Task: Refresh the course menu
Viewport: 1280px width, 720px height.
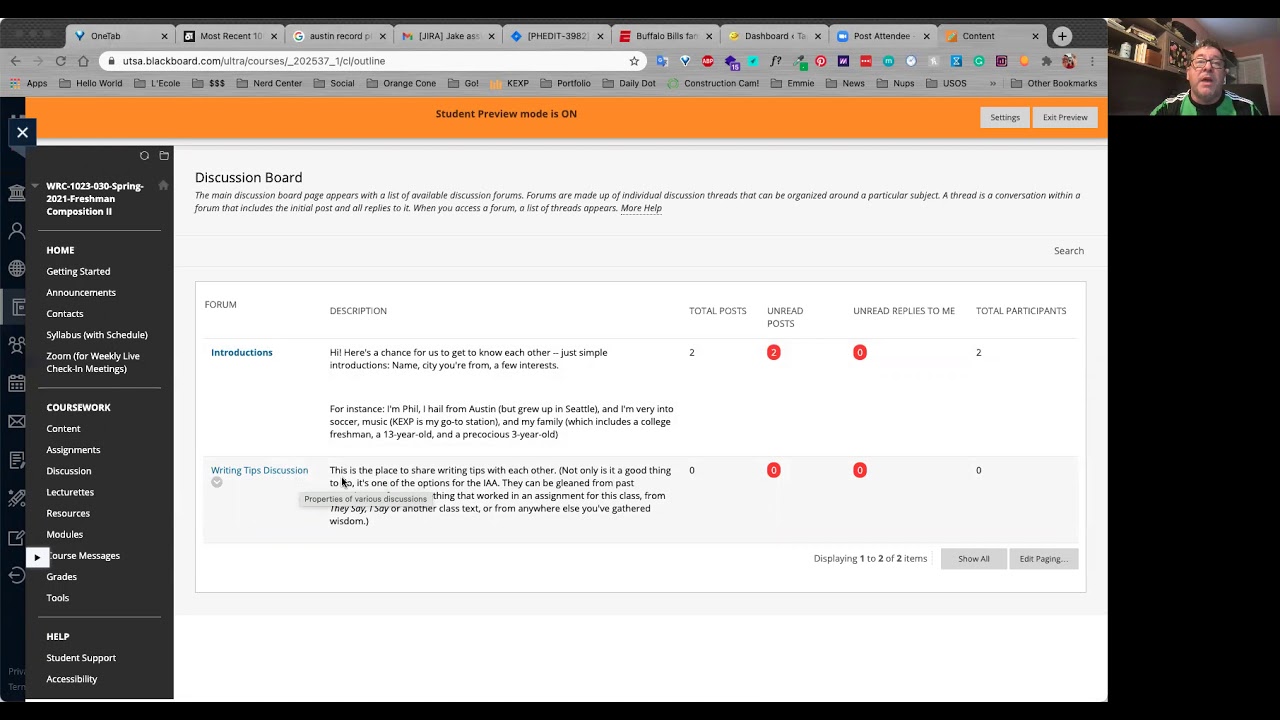Action: (144, 156)
